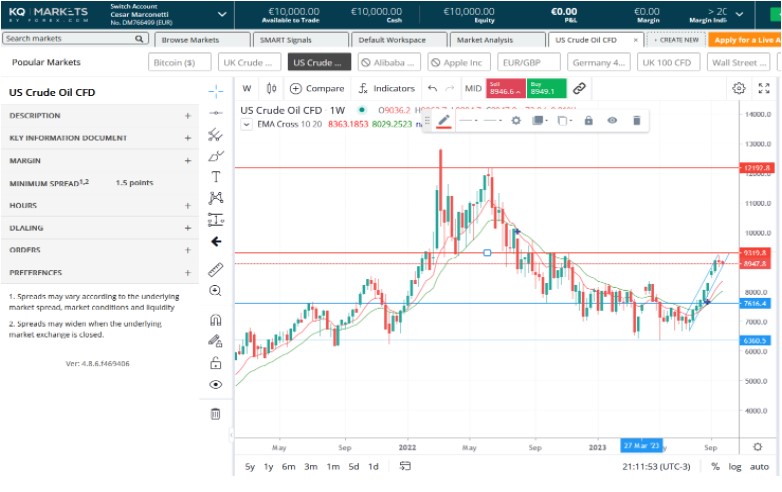Screen dimensions: 782x492
Task: Remove all drawings with trash icon
Action: coord(215,414)
